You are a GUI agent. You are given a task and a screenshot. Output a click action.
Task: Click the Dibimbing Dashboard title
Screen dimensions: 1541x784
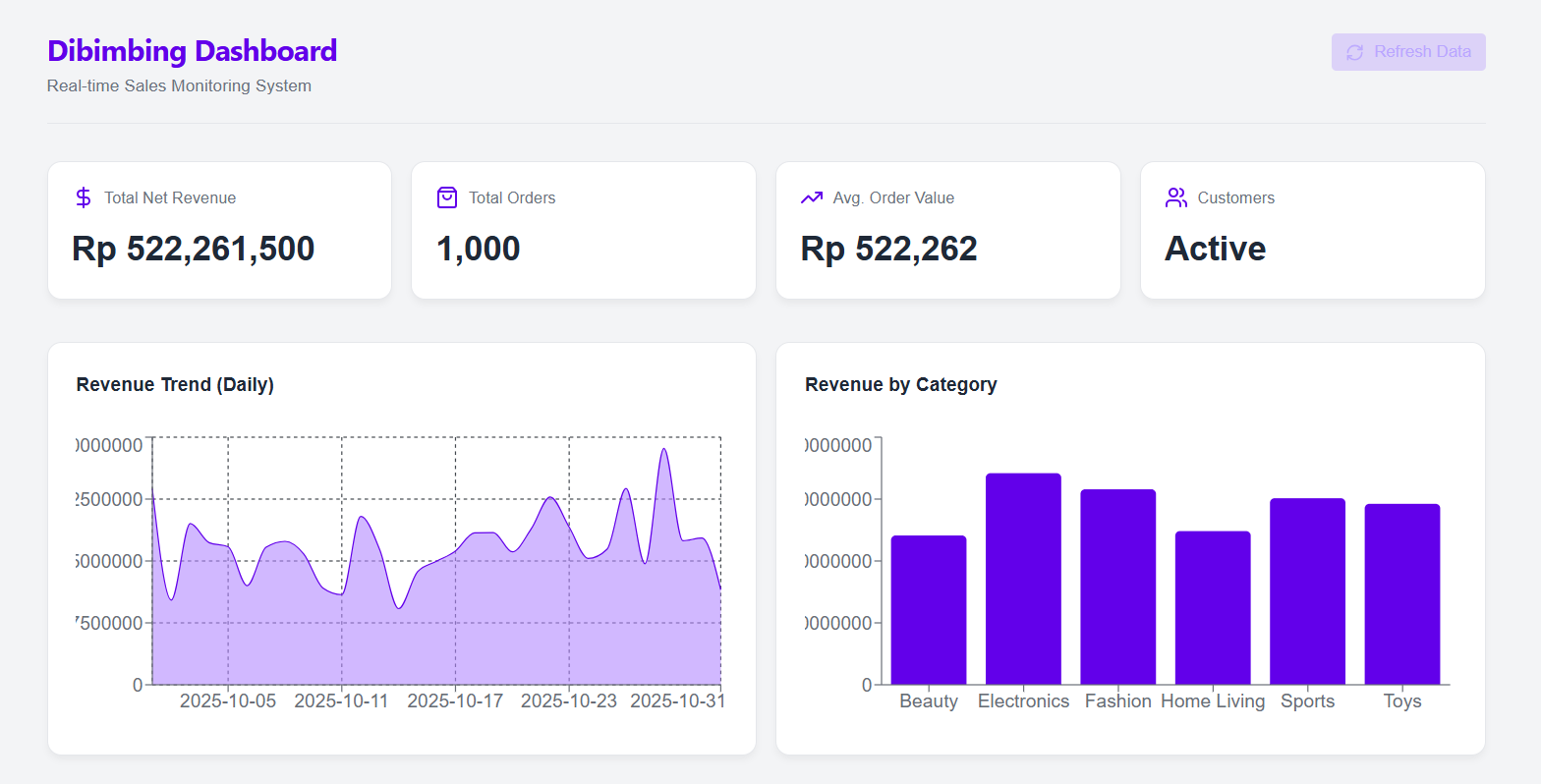192,51
